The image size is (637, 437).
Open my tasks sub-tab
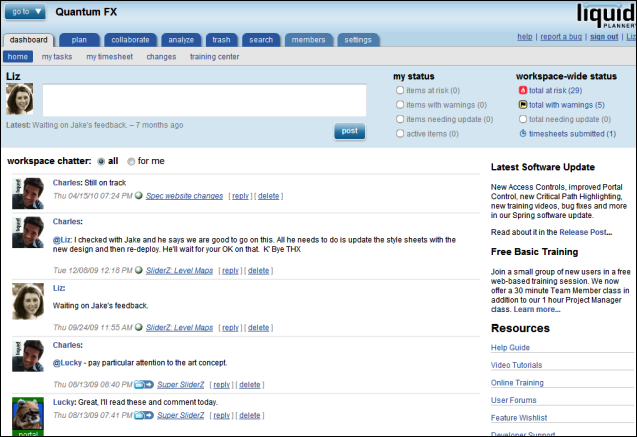pos(57,56)
